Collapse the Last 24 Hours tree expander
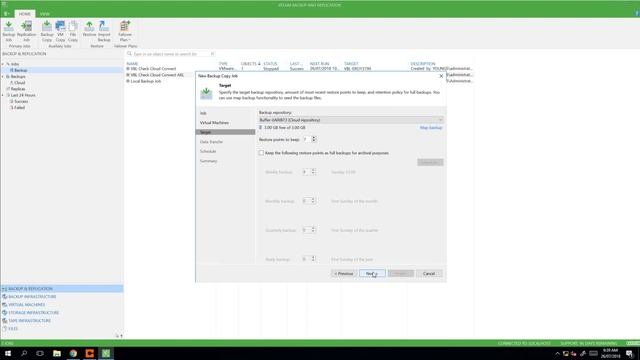The image size is (640, 360). 3,95
